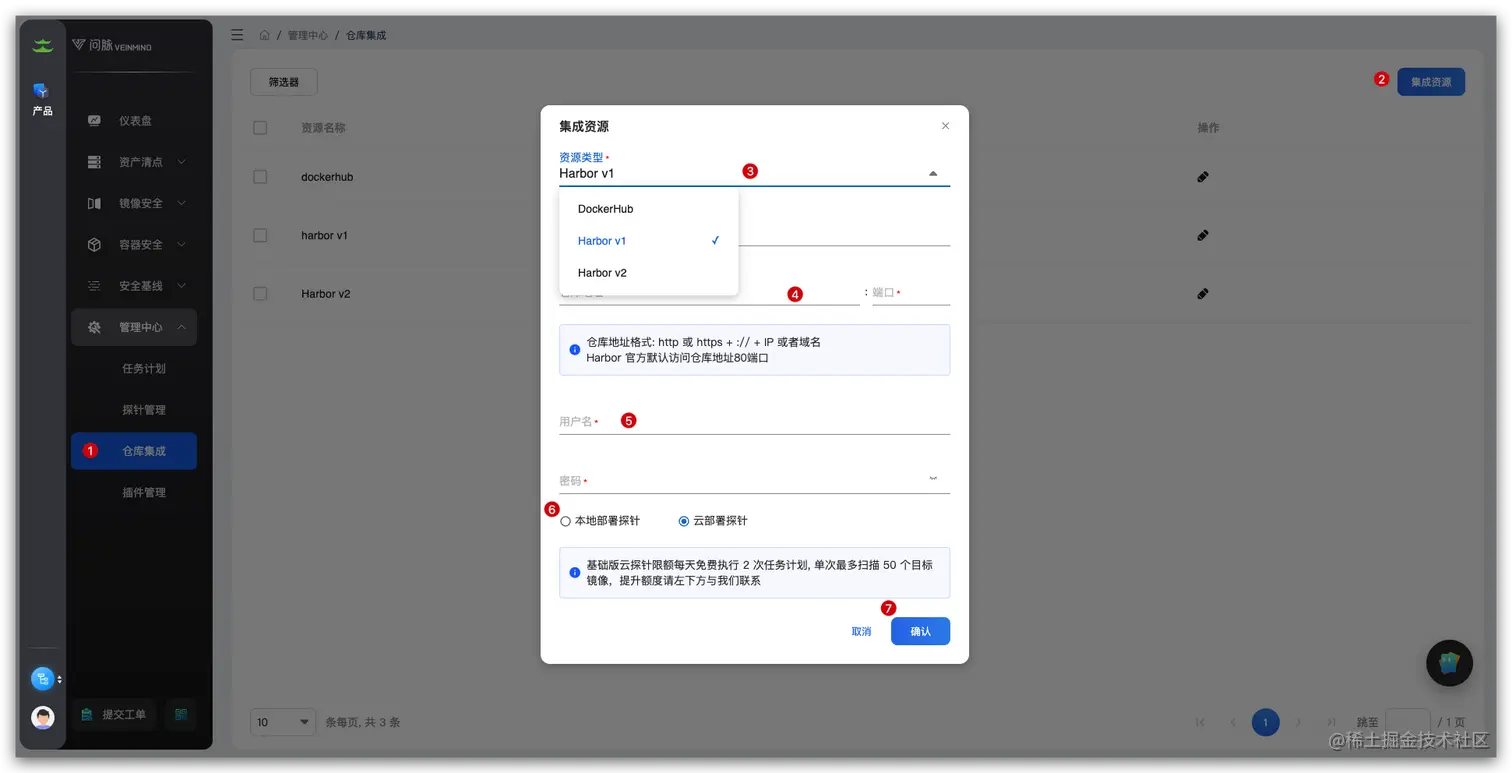Open 仓库集成 in the sidebar

pos(134,451)
